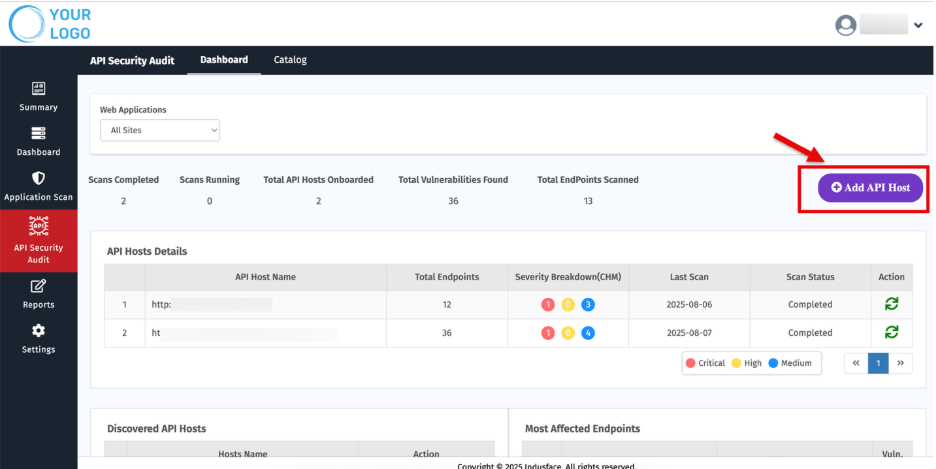Image resolution: width=936 pixels, height=469 pixels.
Task: Click the YOUR LOGO circle logo
Action: (x=26, y=24)
